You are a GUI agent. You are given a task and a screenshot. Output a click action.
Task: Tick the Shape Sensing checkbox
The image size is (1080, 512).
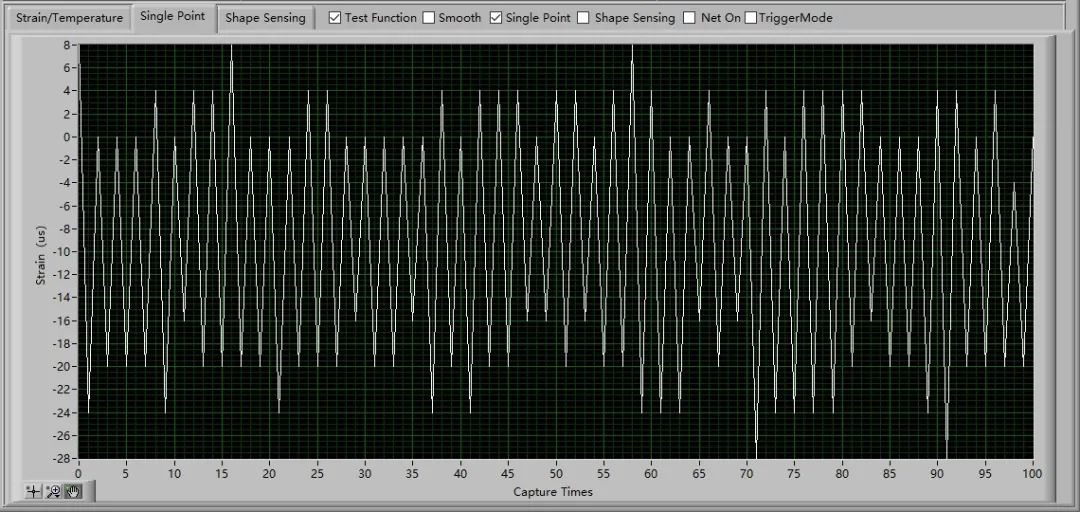[585, 18]
